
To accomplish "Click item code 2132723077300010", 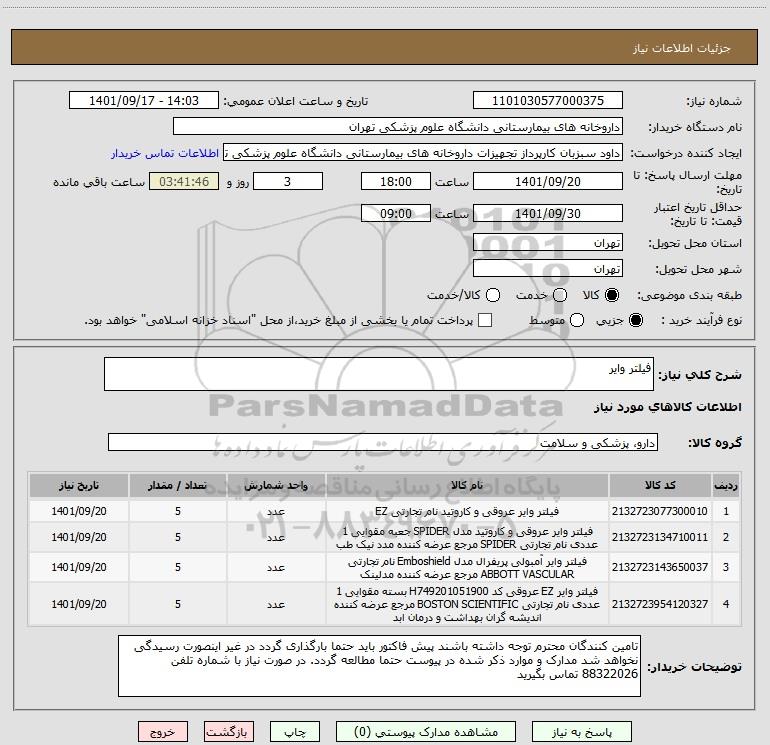I will tap(660, 511).
